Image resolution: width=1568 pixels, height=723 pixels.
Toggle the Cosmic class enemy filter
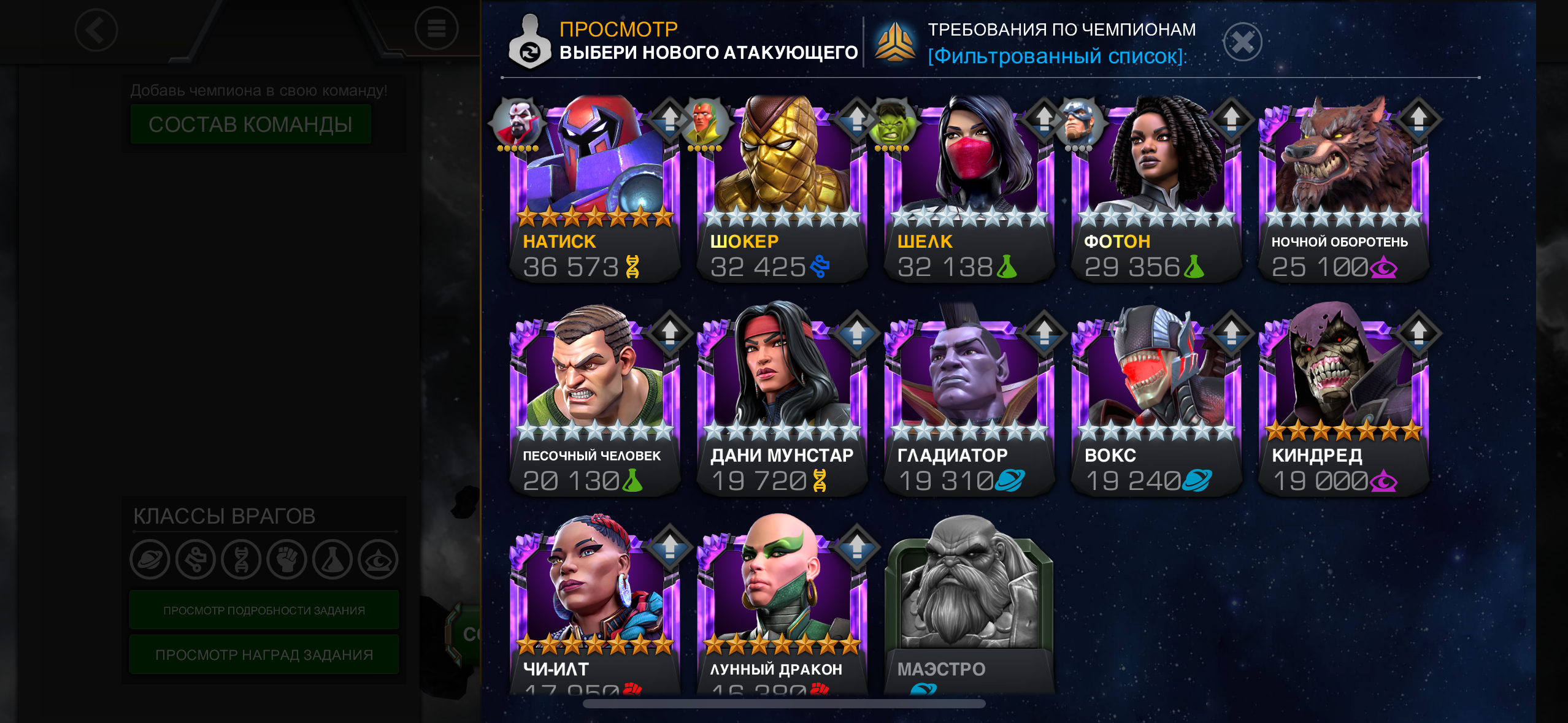click(x=150, y=559)
